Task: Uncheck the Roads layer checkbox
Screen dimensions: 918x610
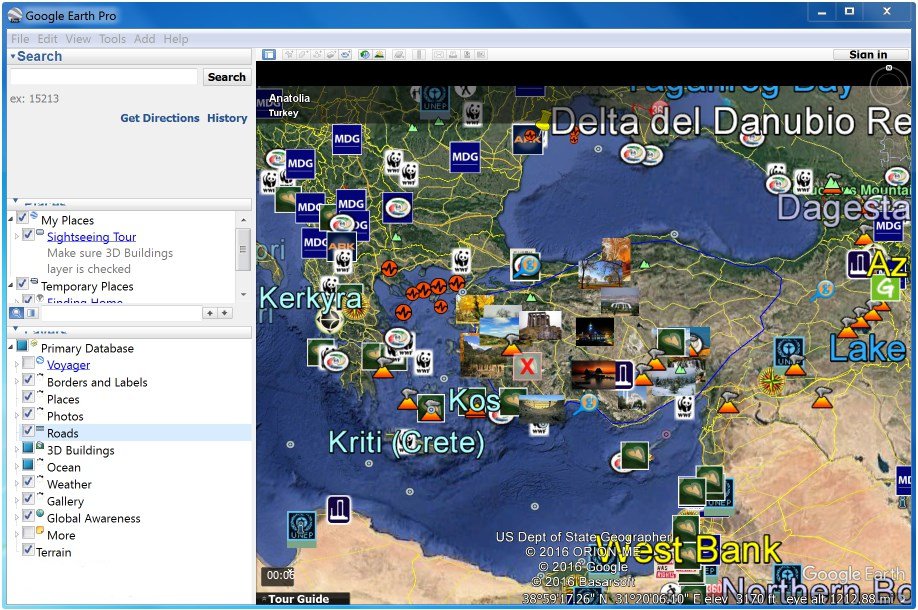Action: pos(29,433)
